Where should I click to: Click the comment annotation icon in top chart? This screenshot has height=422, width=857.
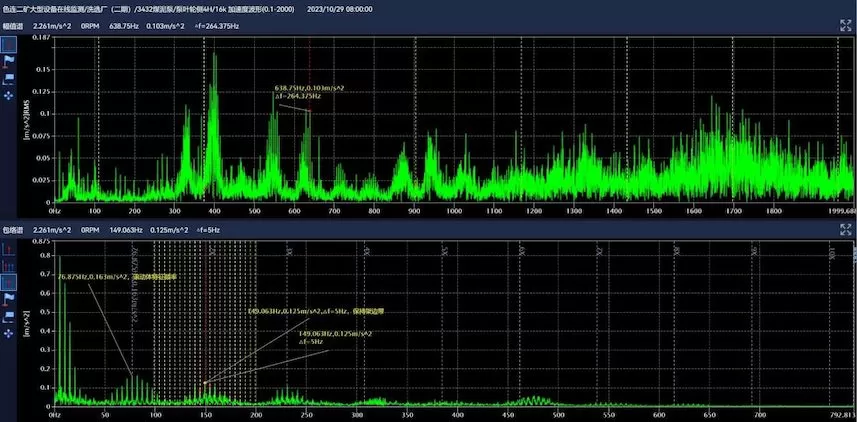[8, 78]
